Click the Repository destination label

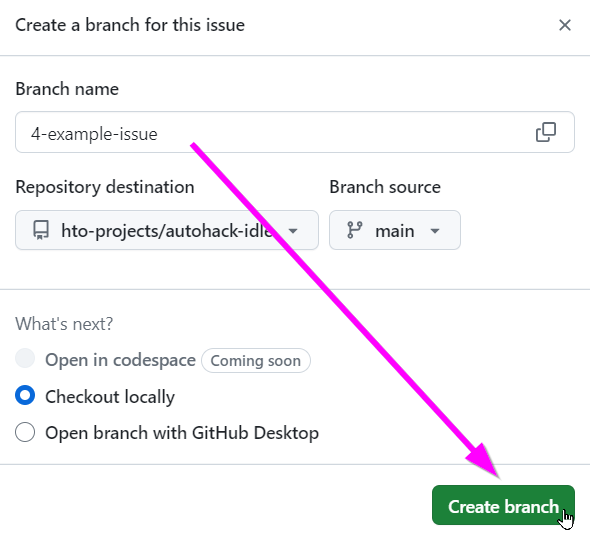pos(105,187)
